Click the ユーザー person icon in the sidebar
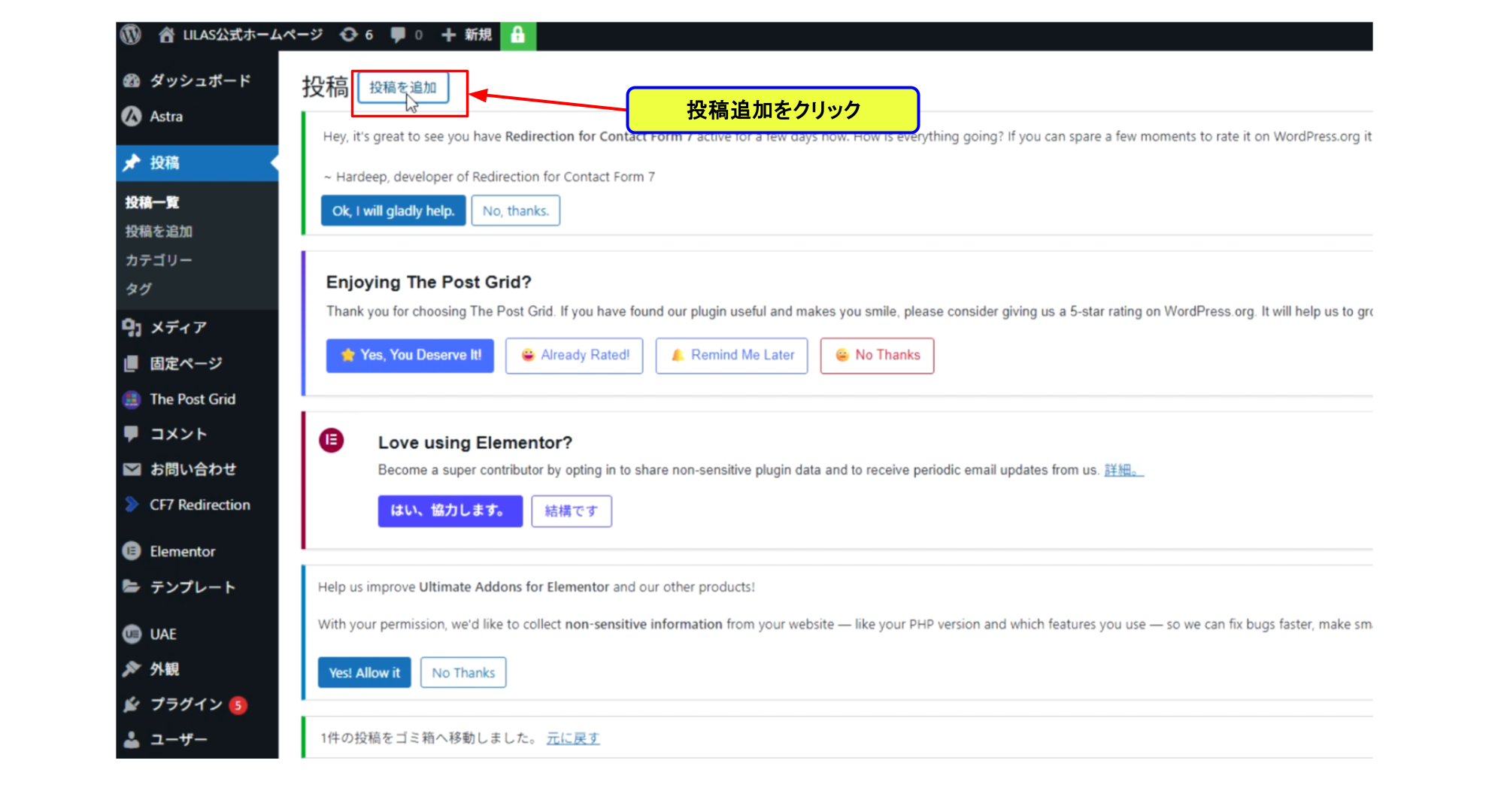Viewport: 1489px width, 812px height. tap(132, 740)
